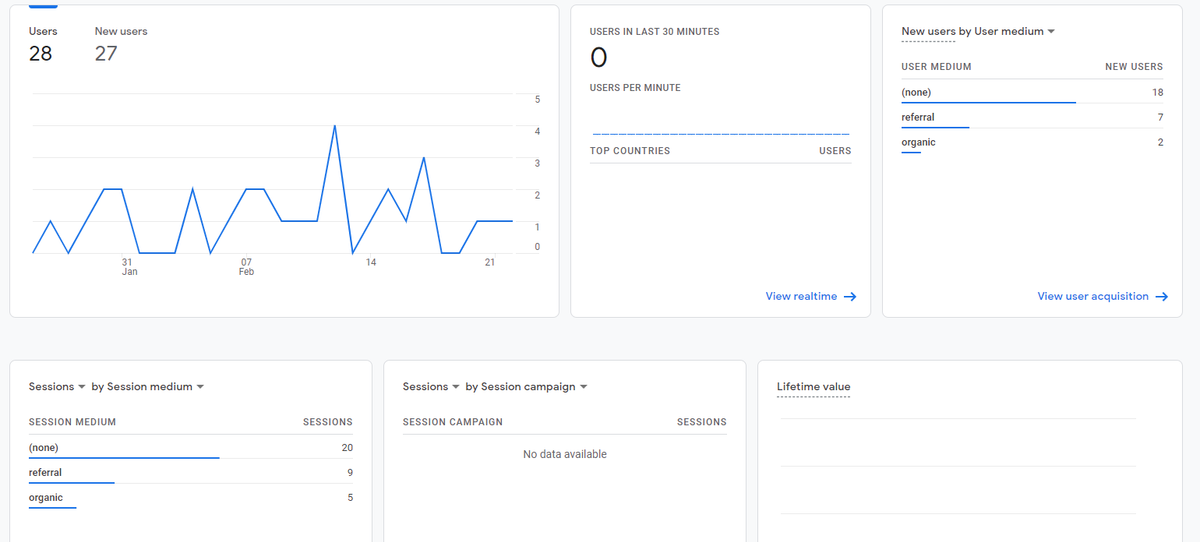Click the 07 Feb date label on chart

tap(246, 266)
